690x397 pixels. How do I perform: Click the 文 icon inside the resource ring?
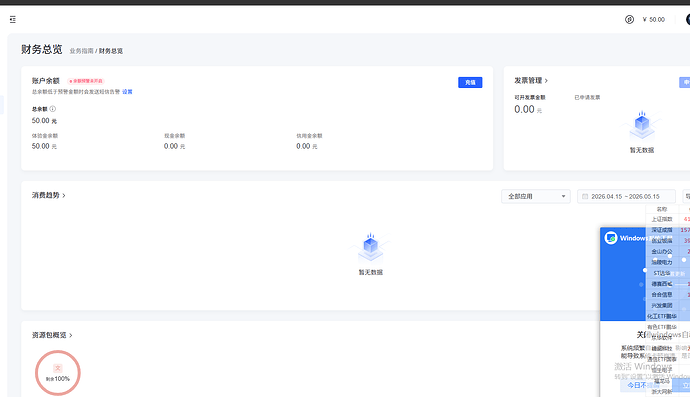(58, 368)
